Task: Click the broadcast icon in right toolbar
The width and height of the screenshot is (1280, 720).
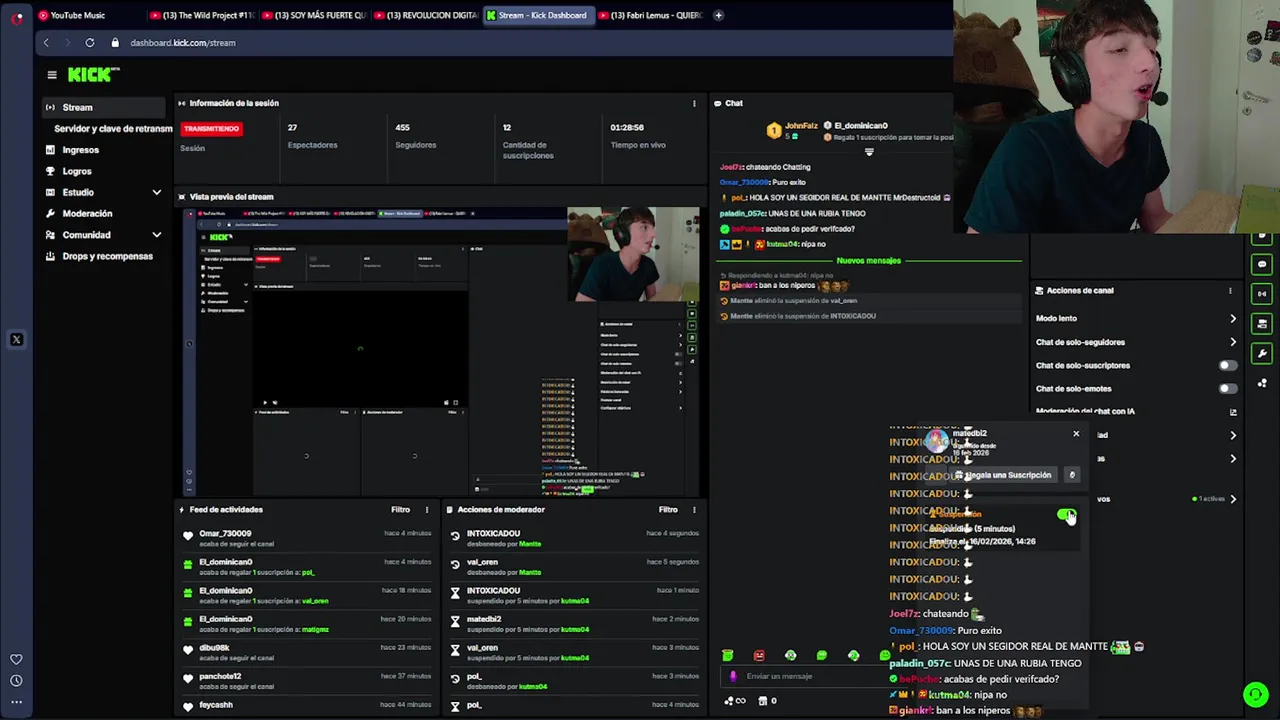Action: pos(1262,294)
